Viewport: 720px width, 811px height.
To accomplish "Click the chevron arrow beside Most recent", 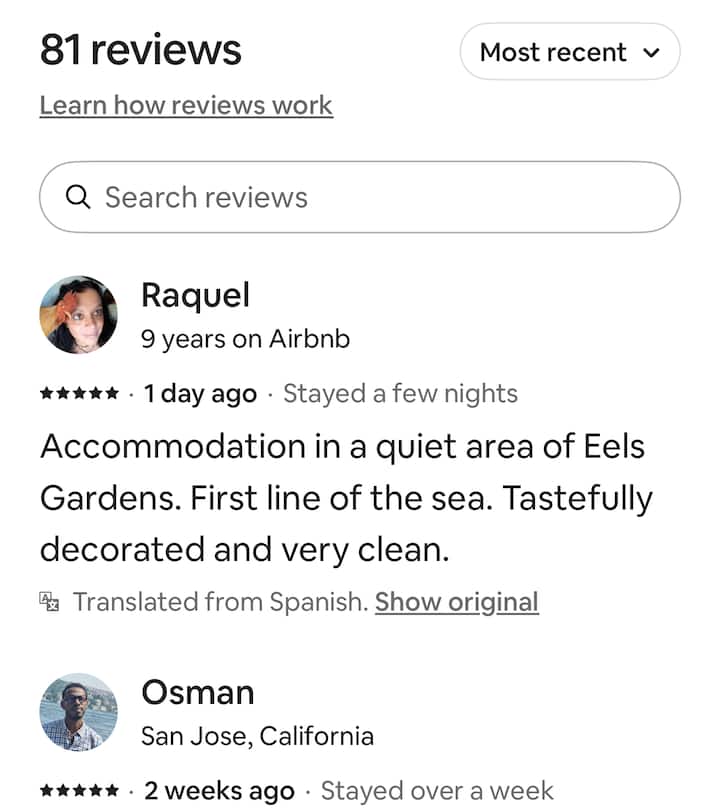I will pyautogui.click(x=652, y=53).
